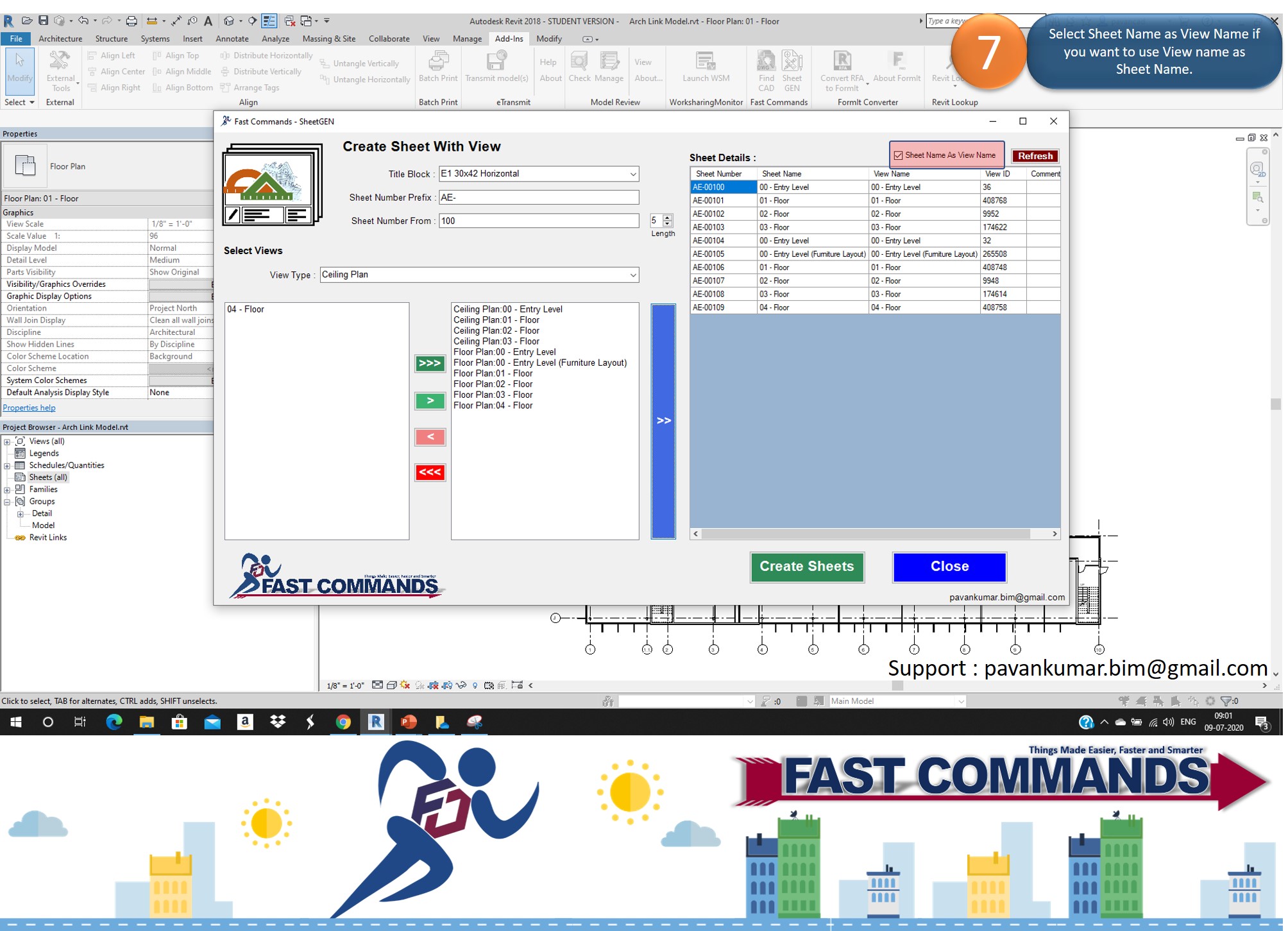Open PowerPoint from the taskbar
This screenshot has width=1288, height=931.
coord(409,722)
